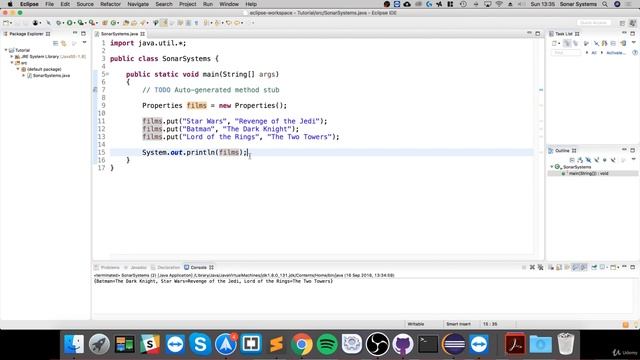This screenshot has width=640, height=360.
Task: Click breakpoint margin marker at line 7
Action: 95,90
